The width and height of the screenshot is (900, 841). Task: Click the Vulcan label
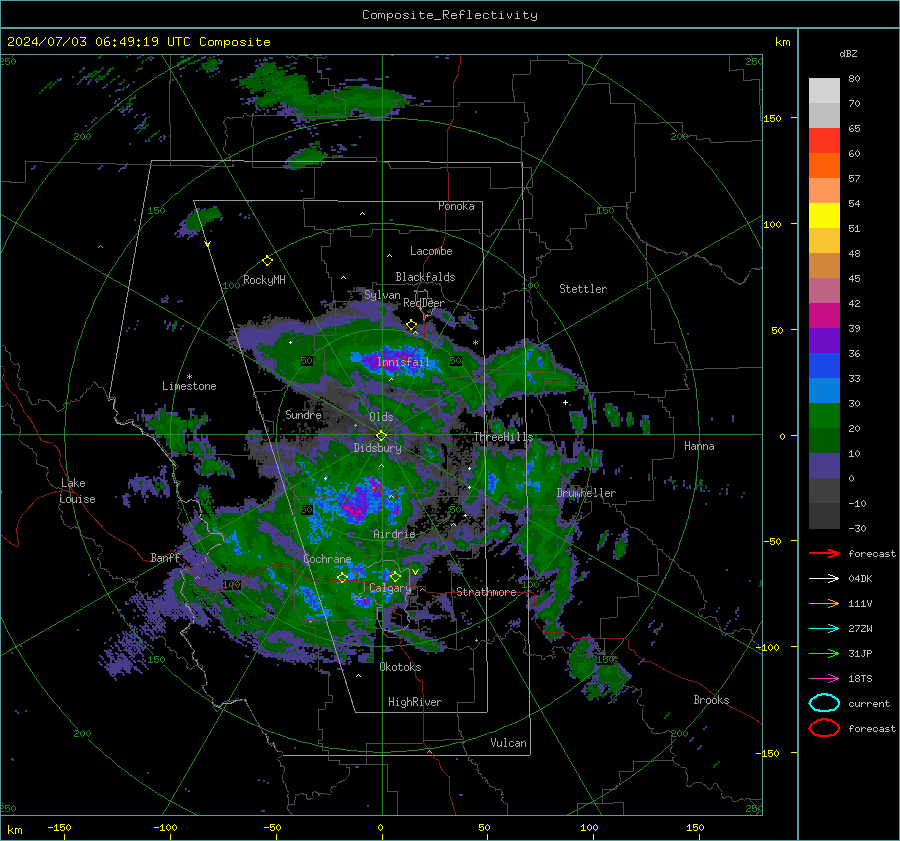[508, 743]
